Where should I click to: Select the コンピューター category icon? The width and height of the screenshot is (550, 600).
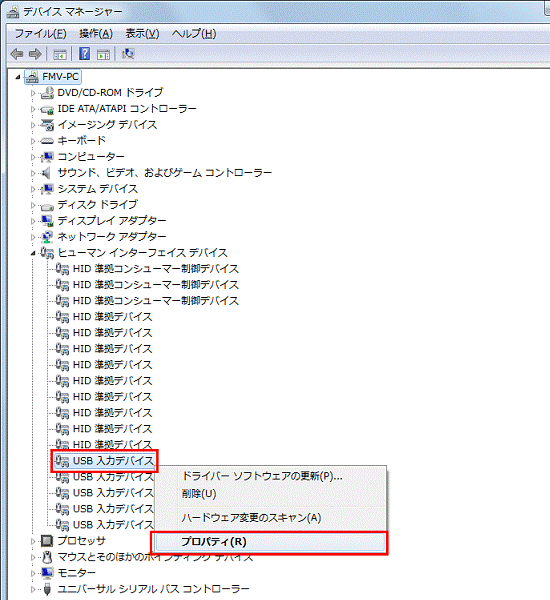[x=47, y=157]
